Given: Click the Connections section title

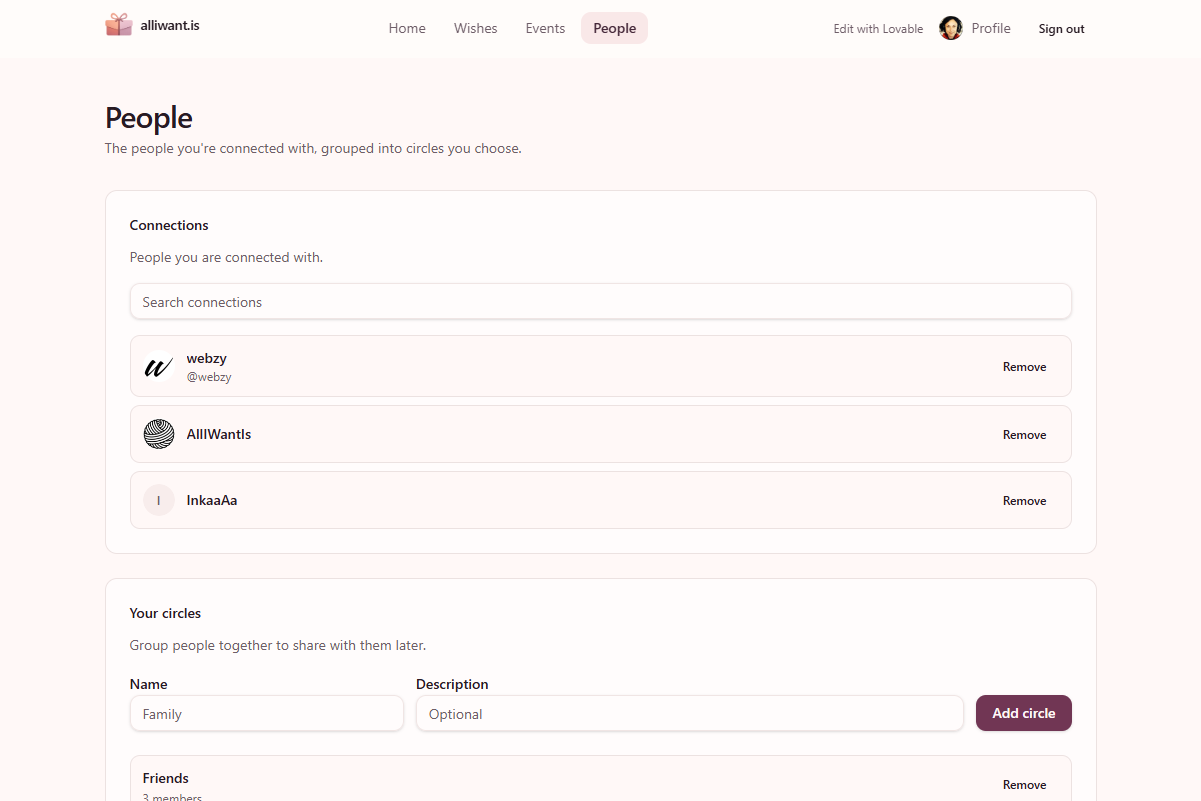Looking at the screenshot, I should tap(169, 225).
